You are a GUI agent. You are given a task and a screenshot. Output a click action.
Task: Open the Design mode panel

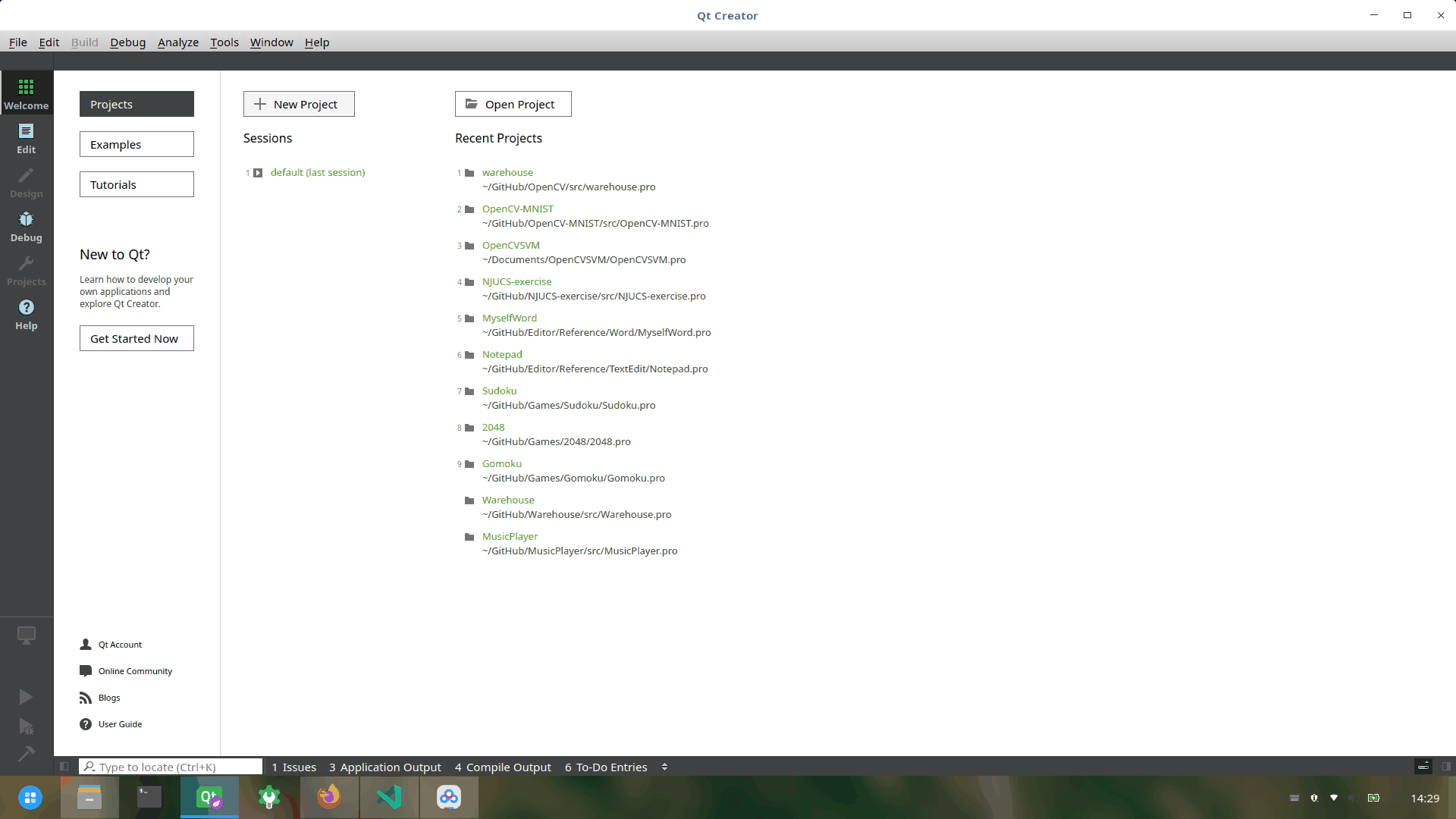26,183
